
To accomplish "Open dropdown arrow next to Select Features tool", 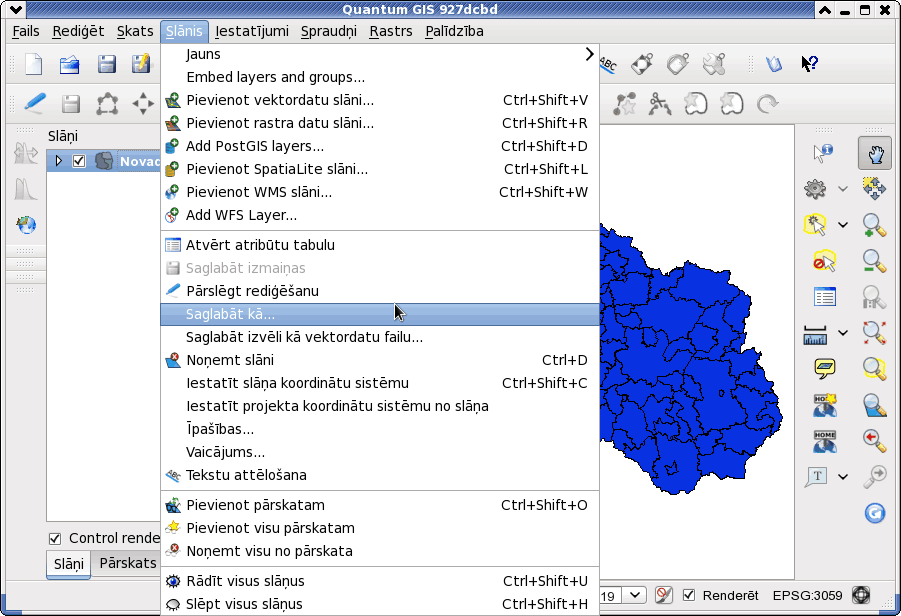I will click(x=842, y=225).
